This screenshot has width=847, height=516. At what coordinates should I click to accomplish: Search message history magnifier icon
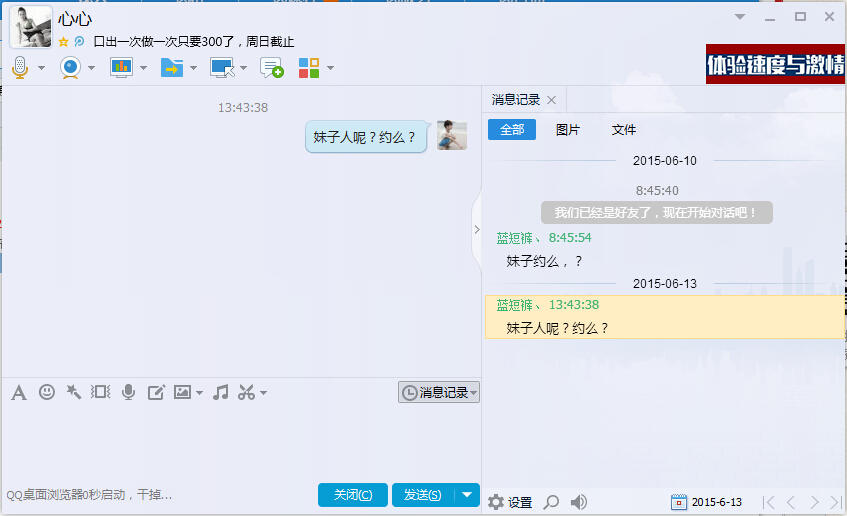(551, 502)
